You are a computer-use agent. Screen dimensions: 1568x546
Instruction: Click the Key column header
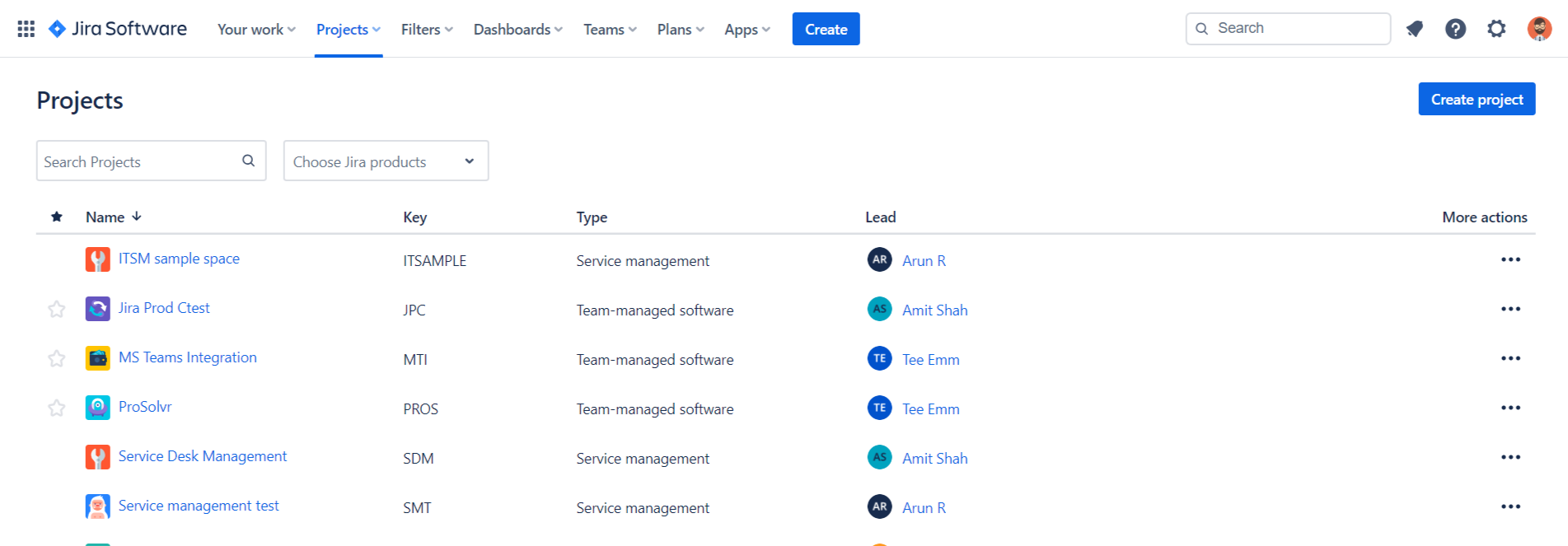click(414, 217)
